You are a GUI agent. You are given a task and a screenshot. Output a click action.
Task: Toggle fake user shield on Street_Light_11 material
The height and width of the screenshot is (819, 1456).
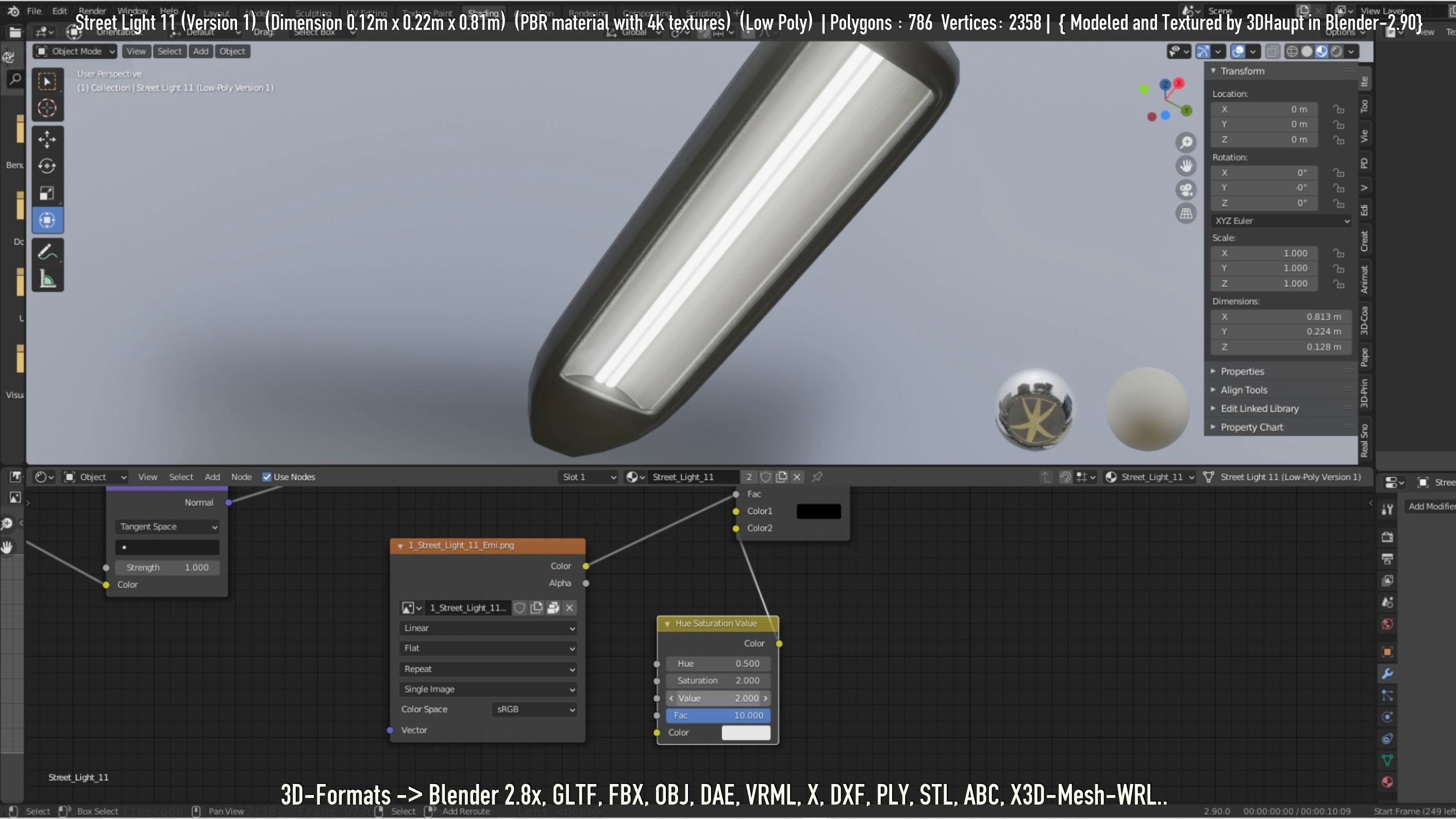(765, 477)
